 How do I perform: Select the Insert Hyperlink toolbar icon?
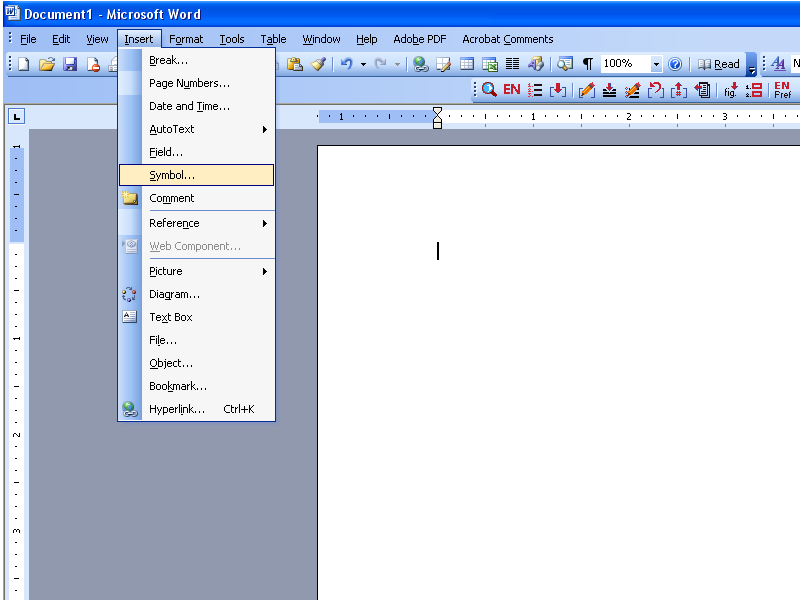(x=421, y=64)
